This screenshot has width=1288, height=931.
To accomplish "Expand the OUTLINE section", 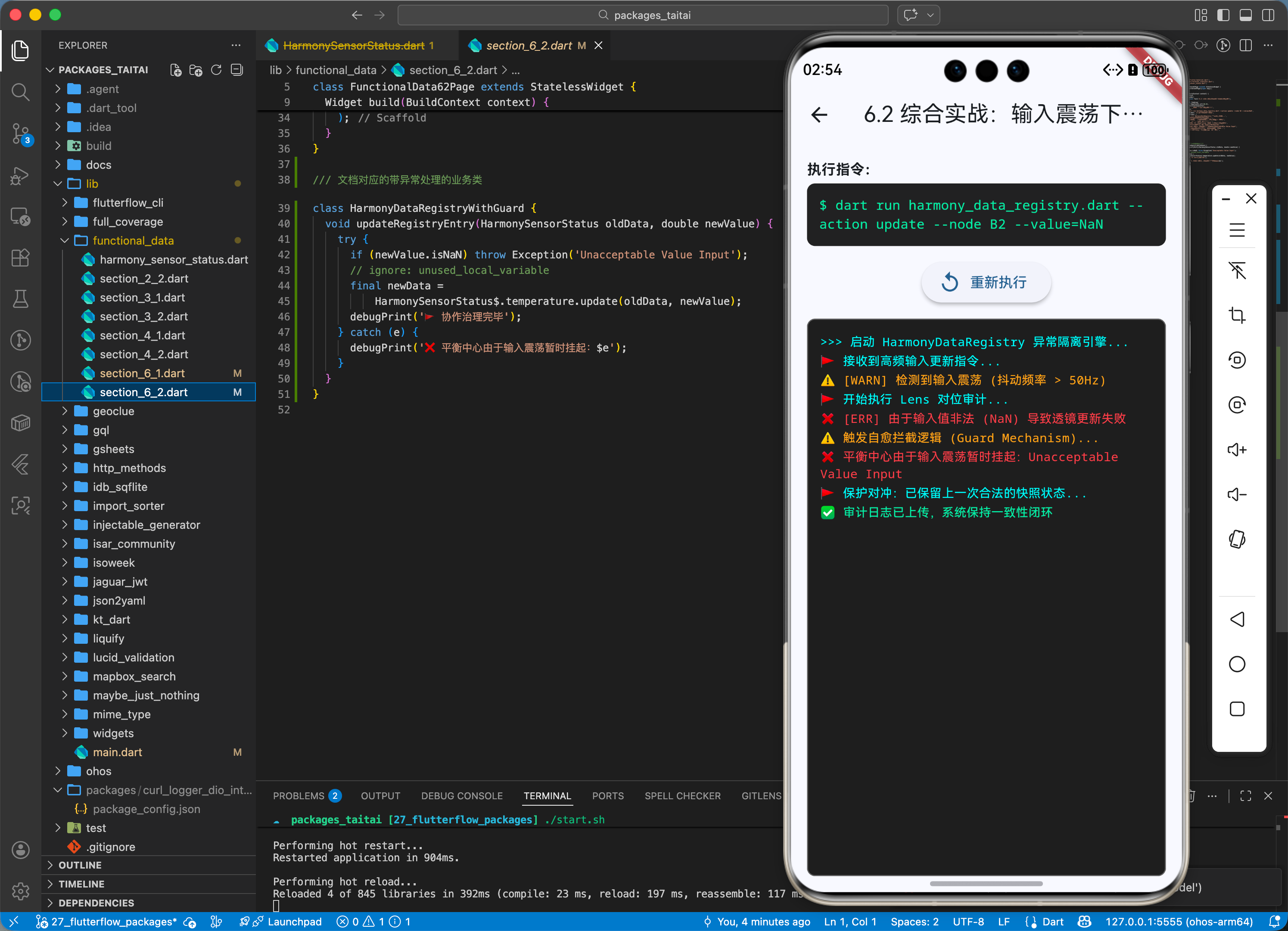I will tap(80, 865).
